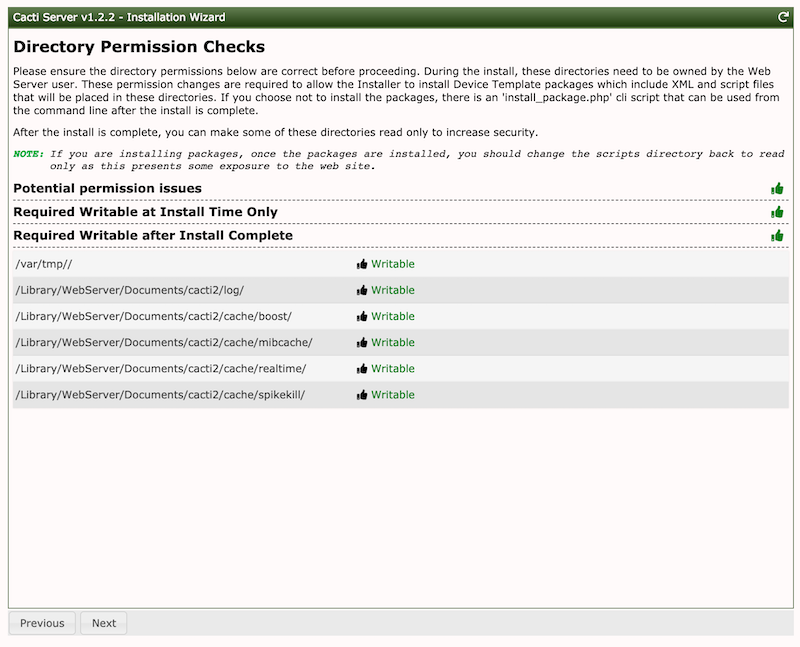Select the cacti2/cache/mibcache/ directory path
The image size is (800, 647).
tap(164, 342)
